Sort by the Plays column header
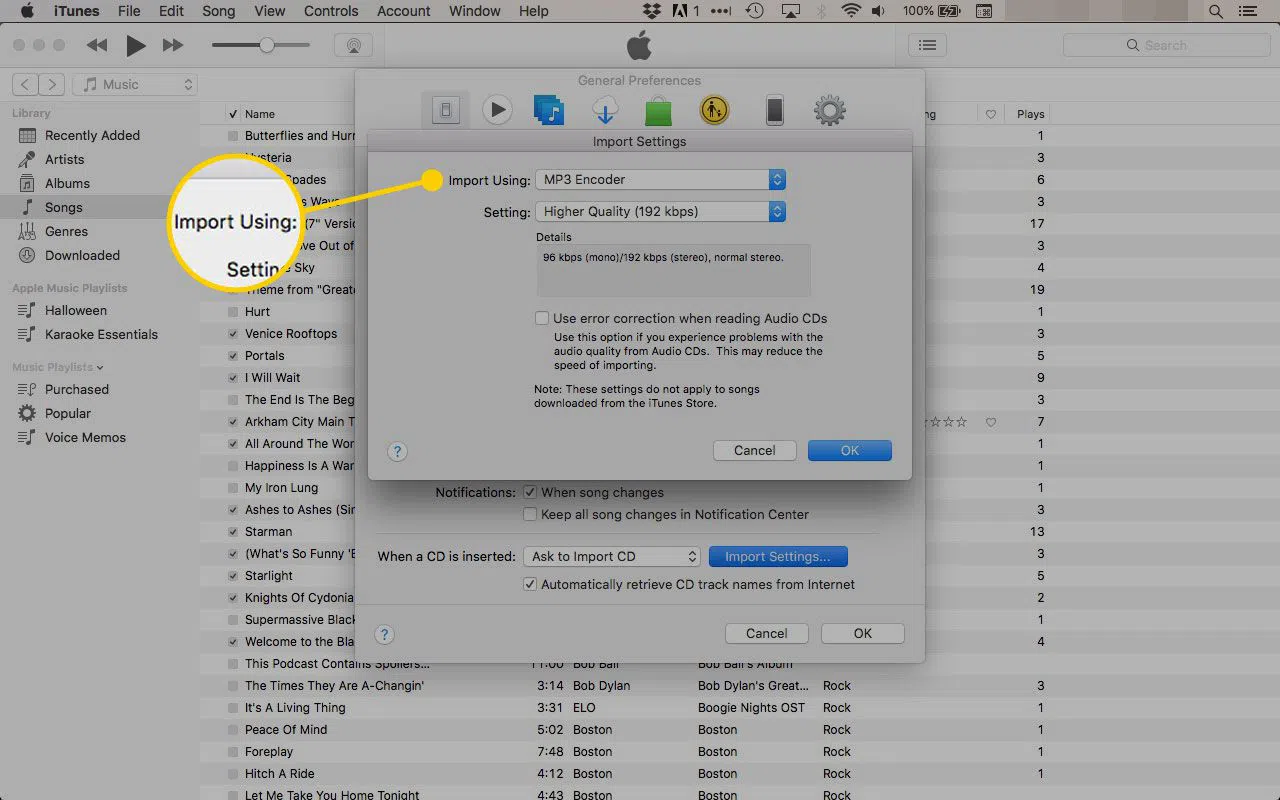The width and height of the screenshot is (1280, 800). coord(1031,114)
